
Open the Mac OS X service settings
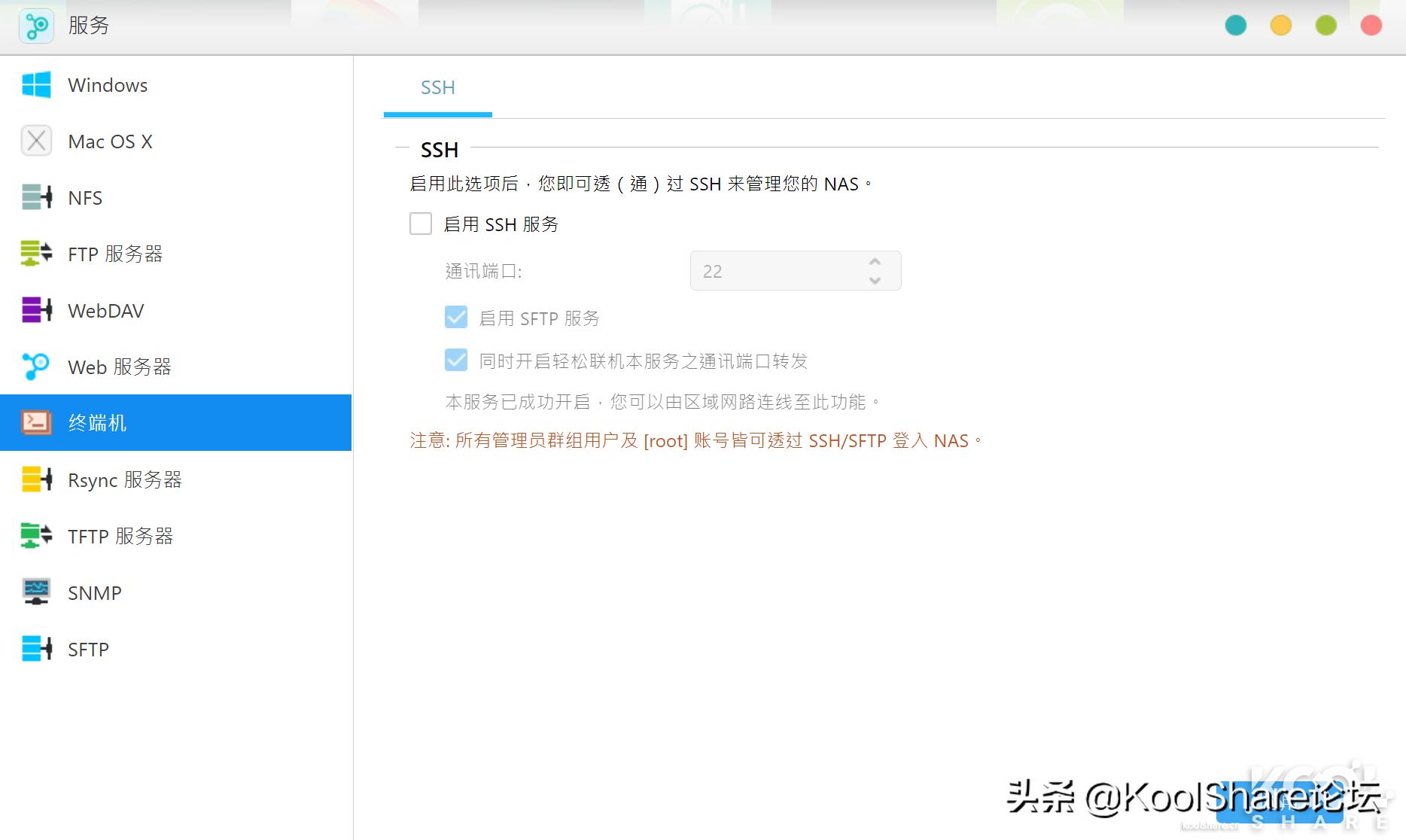point(111,141)
